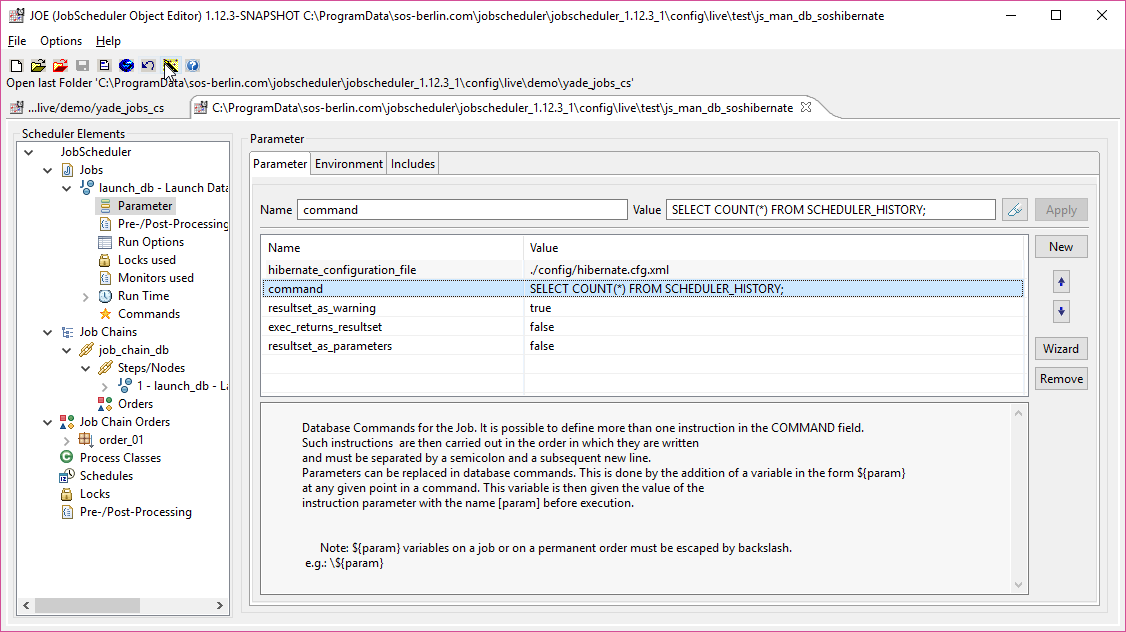Click the Run Time clock icon

[x=105, y=296]
